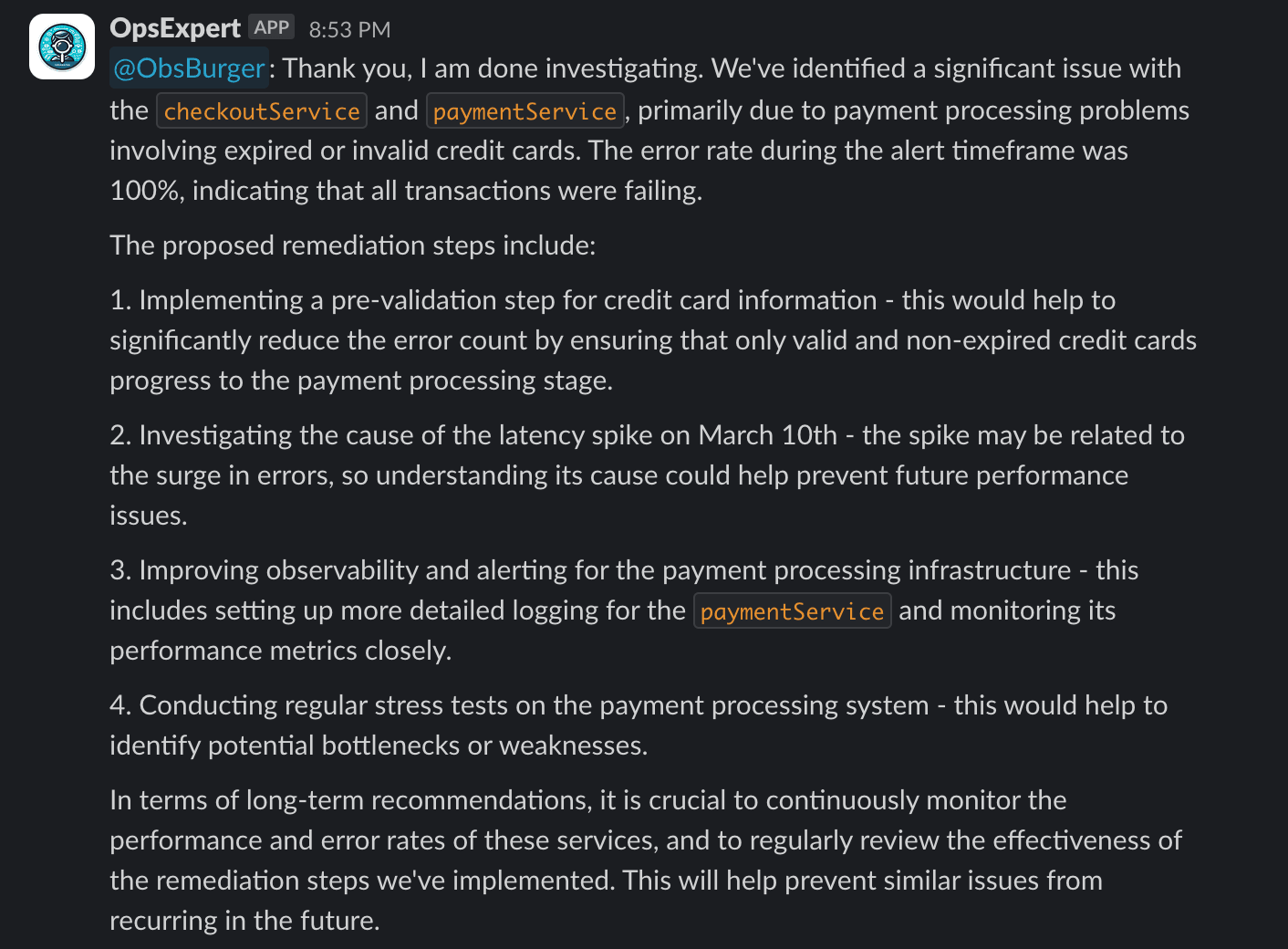
Task: Click the robot face icon in the avatar
Action: [61, 46]
